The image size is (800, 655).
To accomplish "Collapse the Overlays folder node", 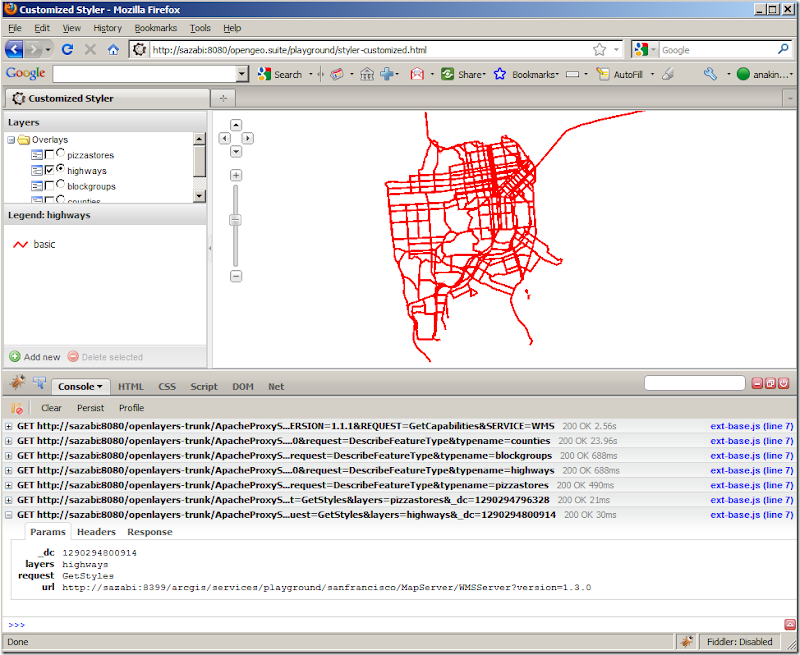I will (11, 140).
